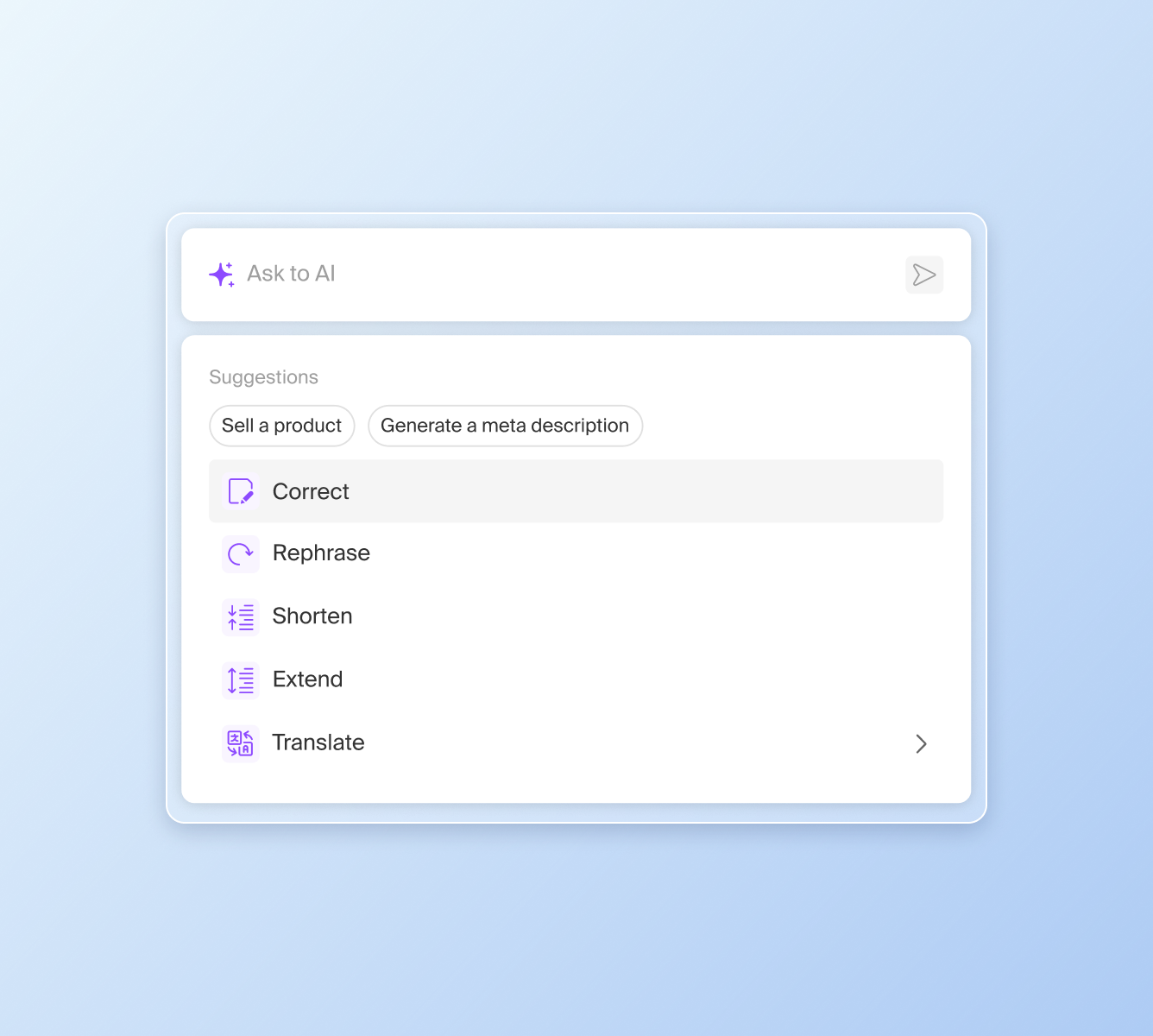This screenshot has height=1036, width=1153.
Task: Click the Extend text icon
Action: click(x=241, y=680)
